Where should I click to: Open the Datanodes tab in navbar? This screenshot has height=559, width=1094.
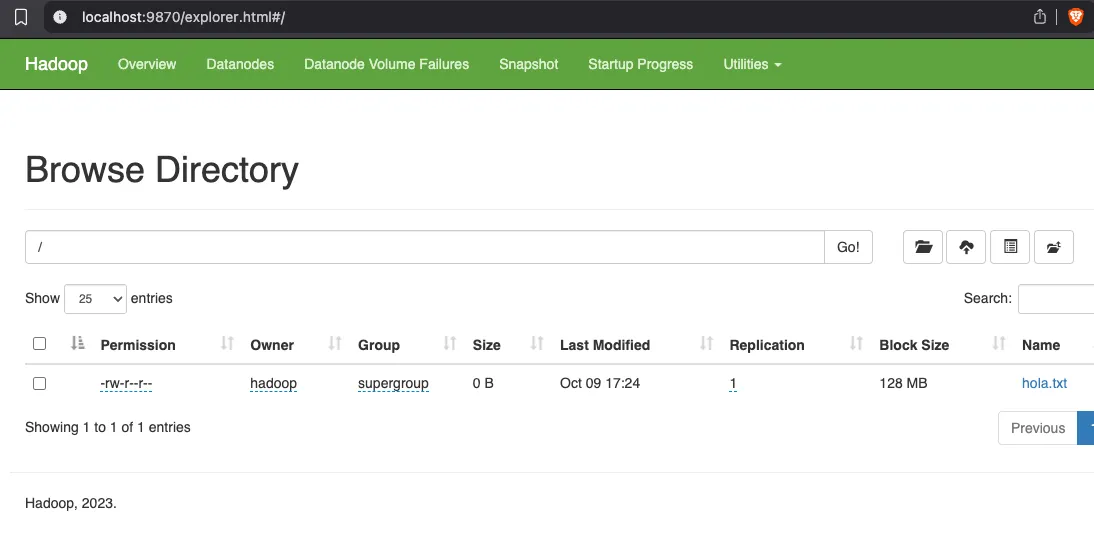click(x=240, y=64)
